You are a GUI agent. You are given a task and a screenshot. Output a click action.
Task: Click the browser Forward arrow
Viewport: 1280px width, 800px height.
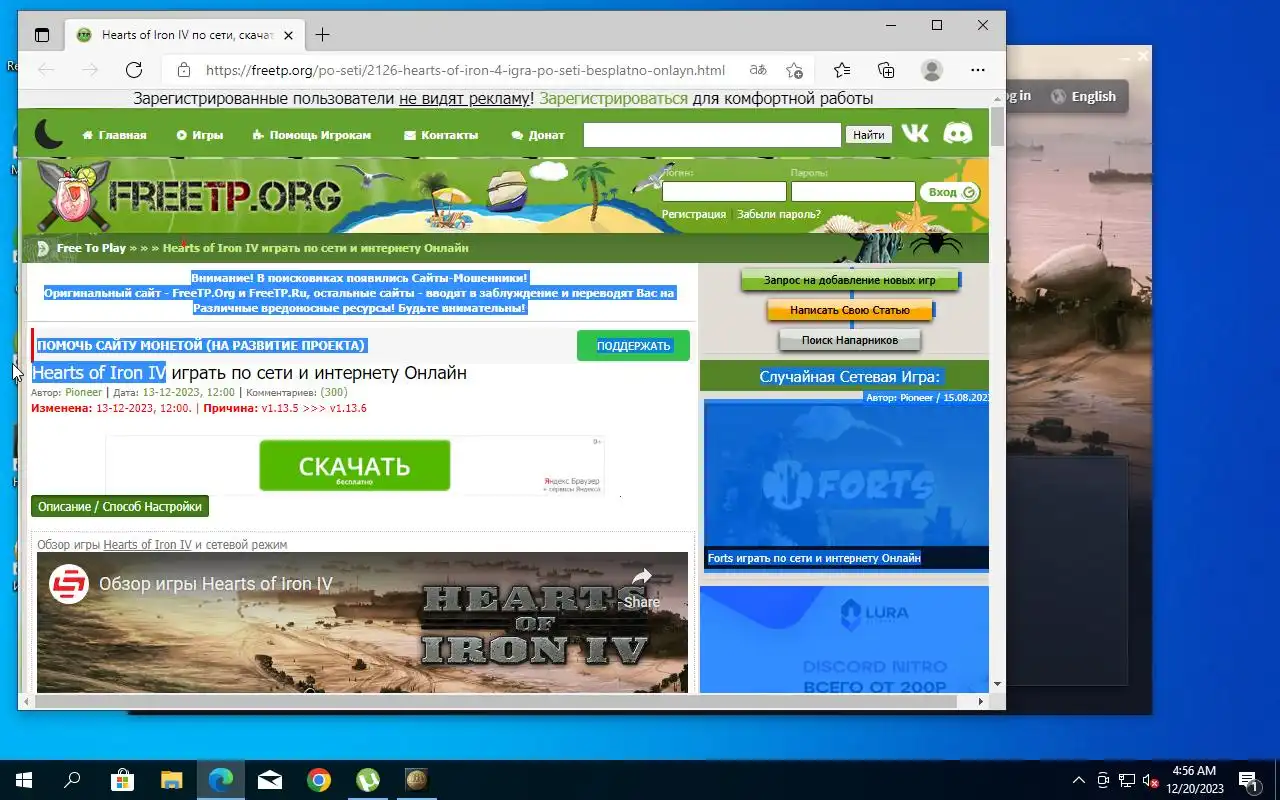pyautogui.click(x=90, y=70)
